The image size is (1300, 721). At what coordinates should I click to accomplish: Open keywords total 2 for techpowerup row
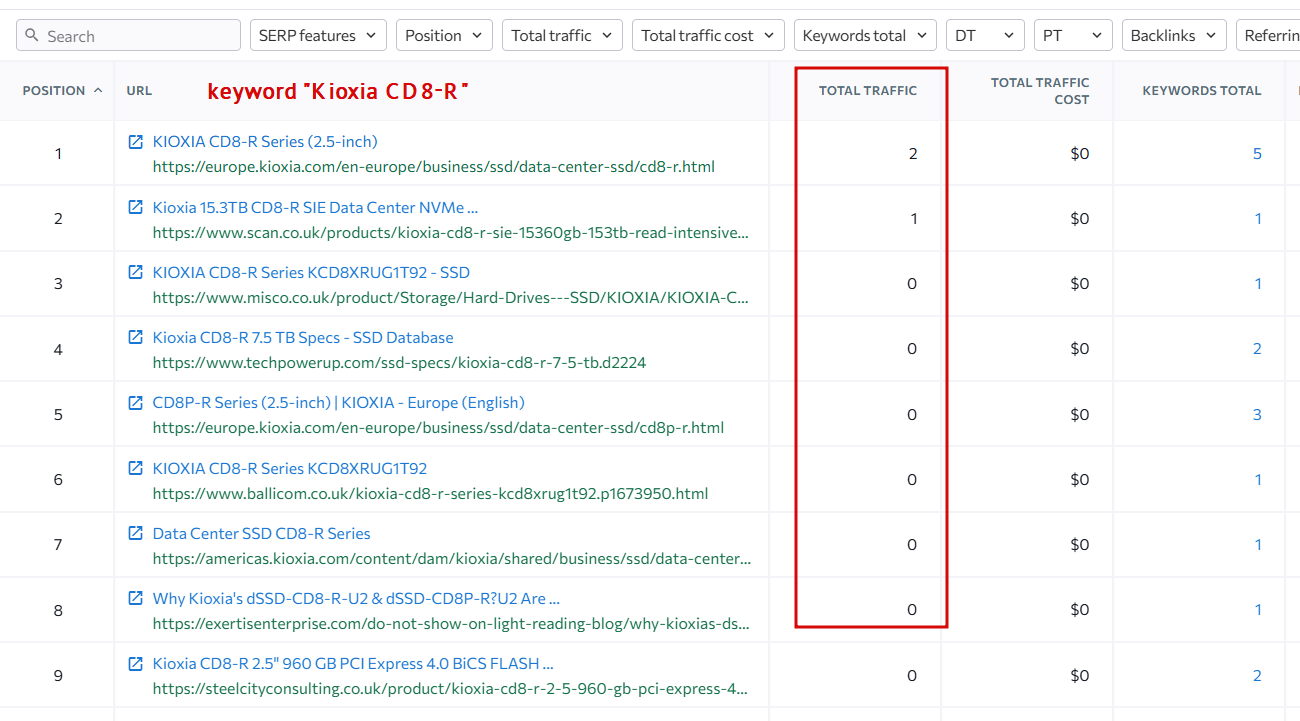[x=1257, y=349]
